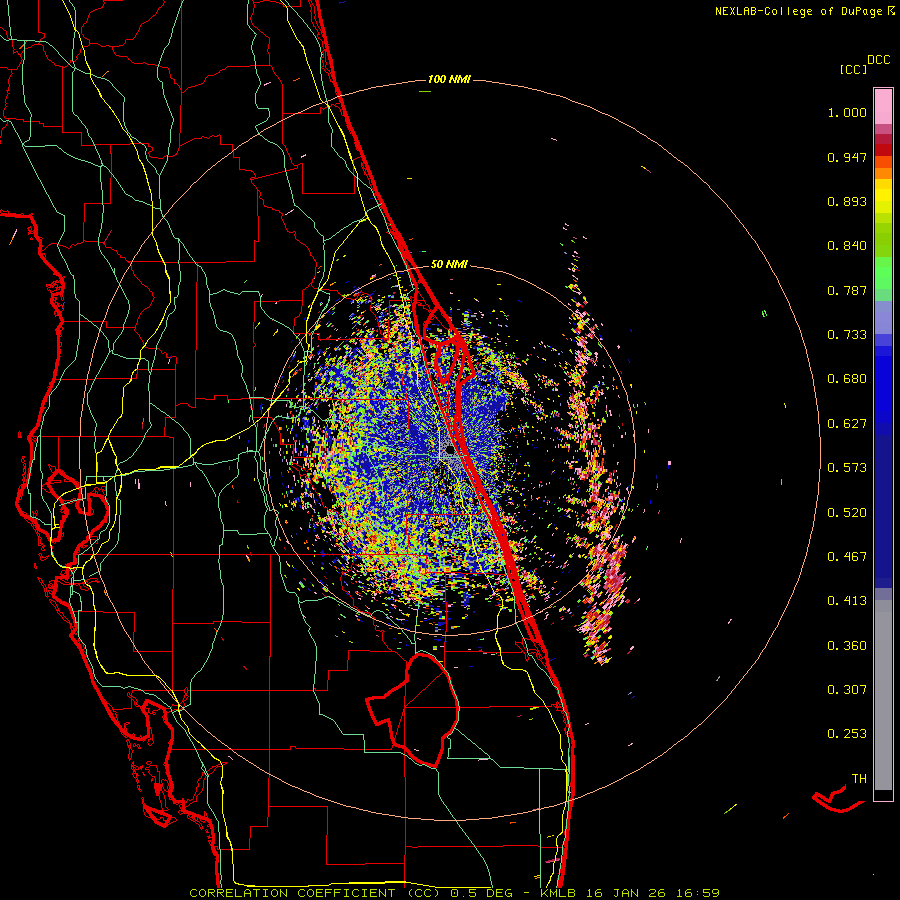Click the DCC product label above the color bar
Screen dimensions: 900x900
[x=879, y=60]
